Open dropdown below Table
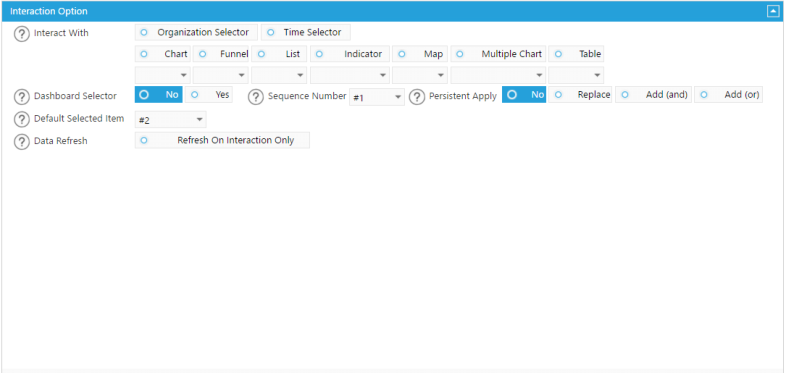786x373 pixels. point(576,75)
